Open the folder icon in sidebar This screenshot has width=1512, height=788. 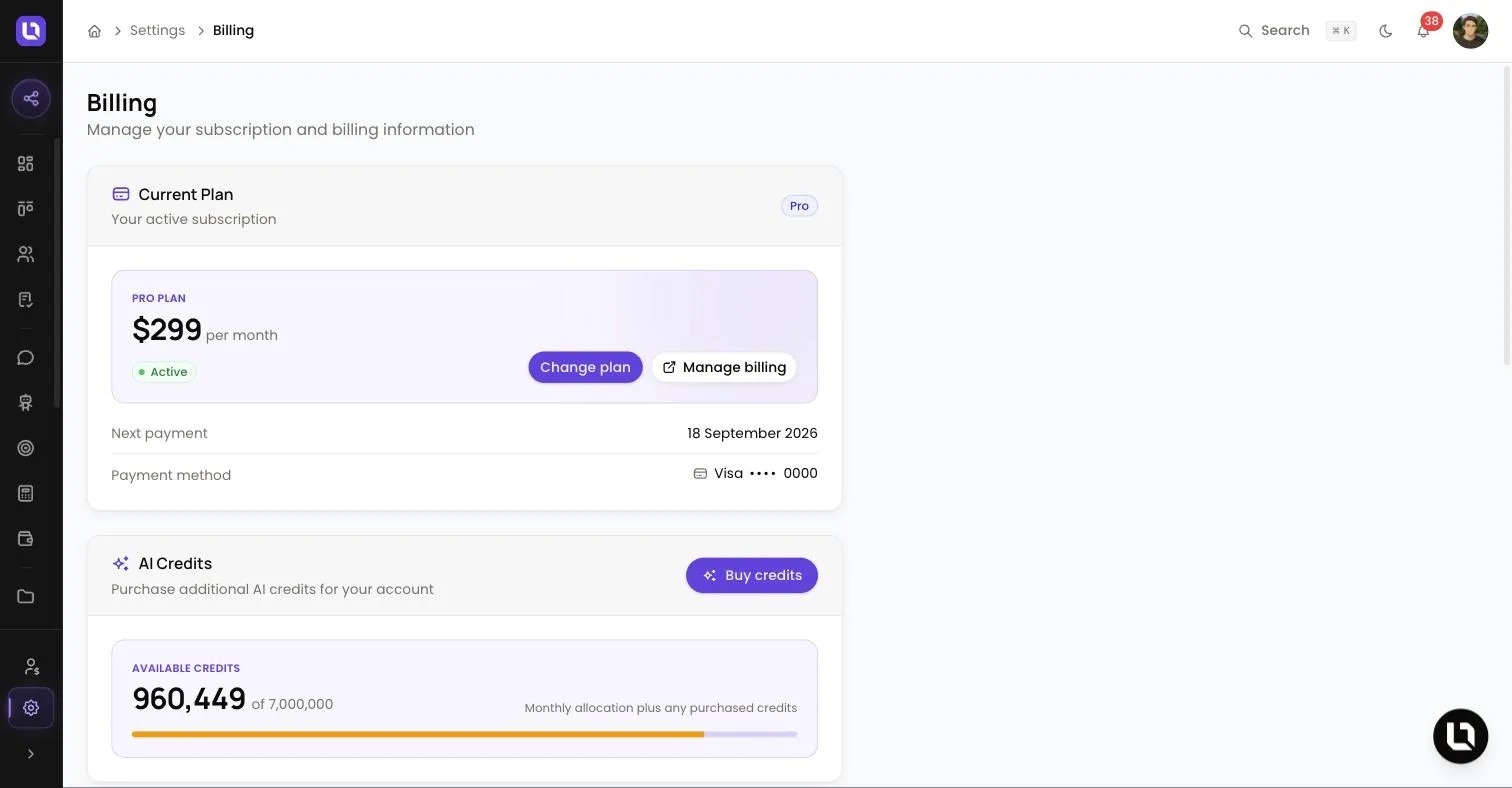point(26,597)
